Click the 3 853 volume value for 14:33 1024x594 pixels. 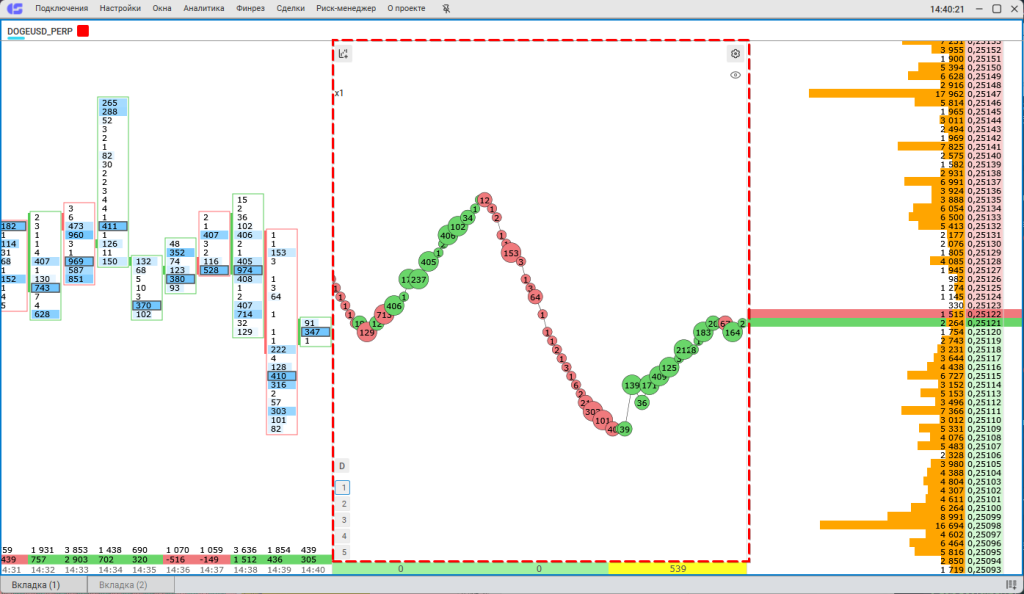(x=76, y=550)
